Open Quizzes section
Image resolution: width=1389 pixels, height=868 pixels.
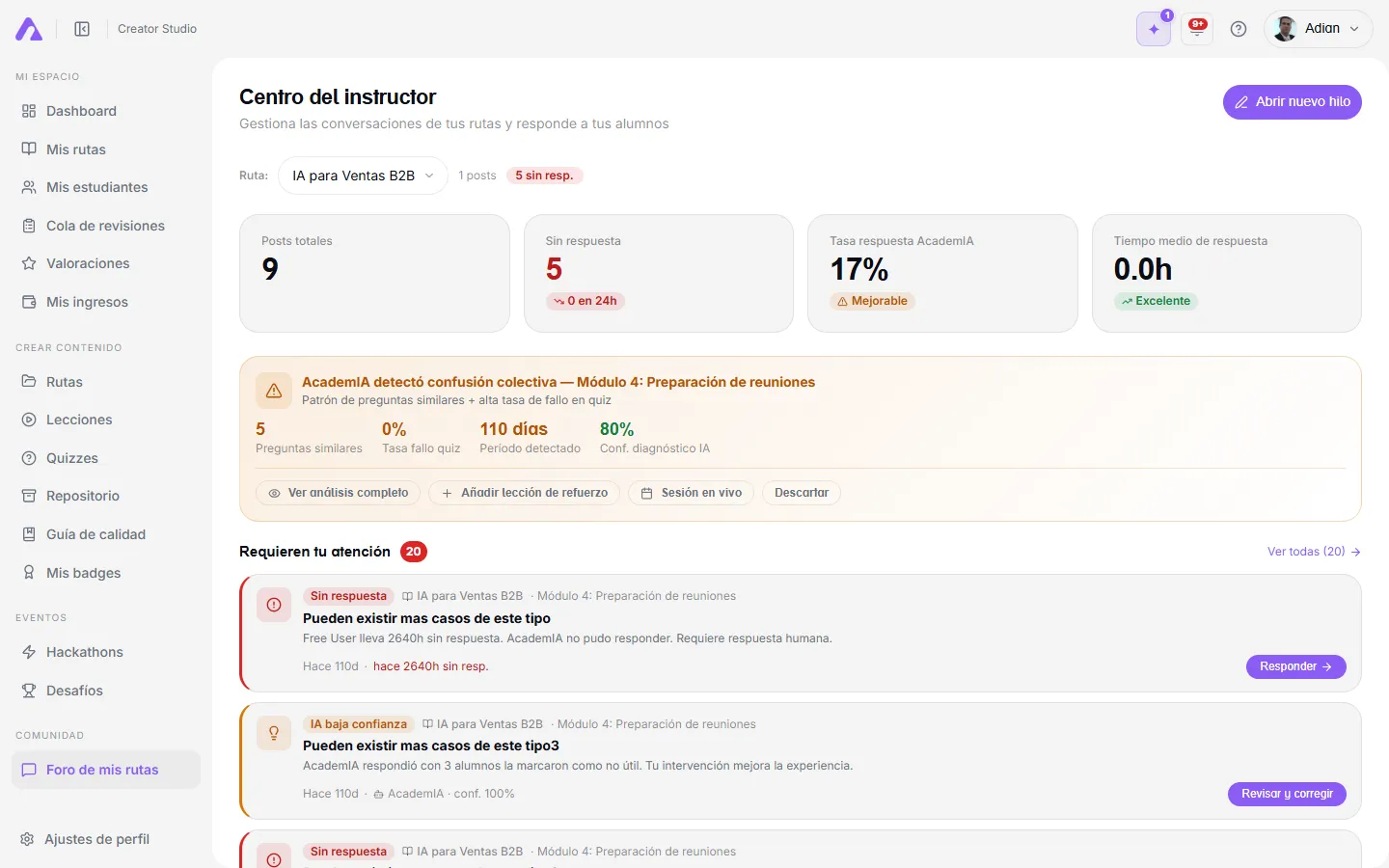tap(106, 458)
